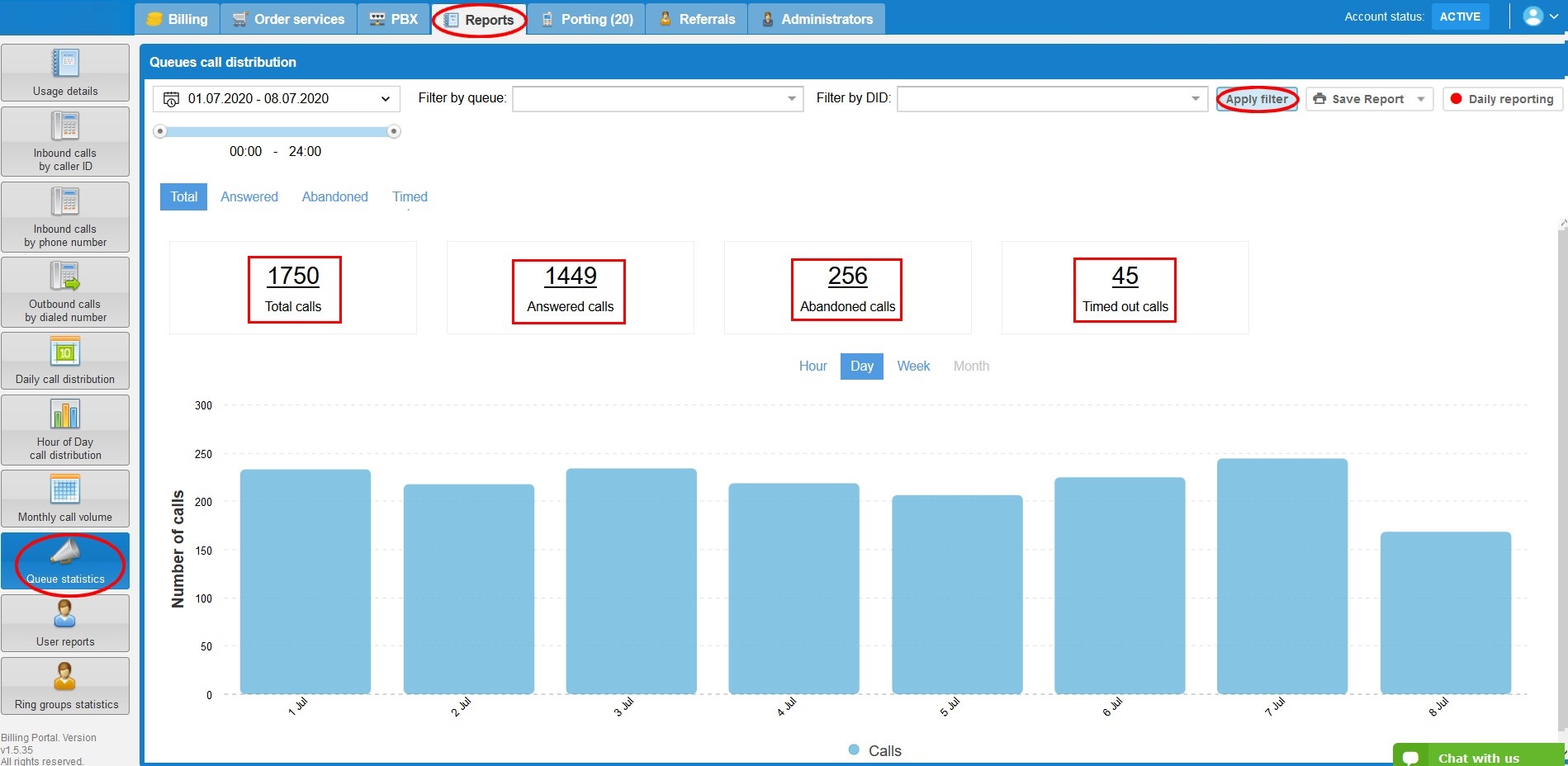Select Monthly call volume report
The width and height of the screenshot is (1568, 766).
coord(65,498)
